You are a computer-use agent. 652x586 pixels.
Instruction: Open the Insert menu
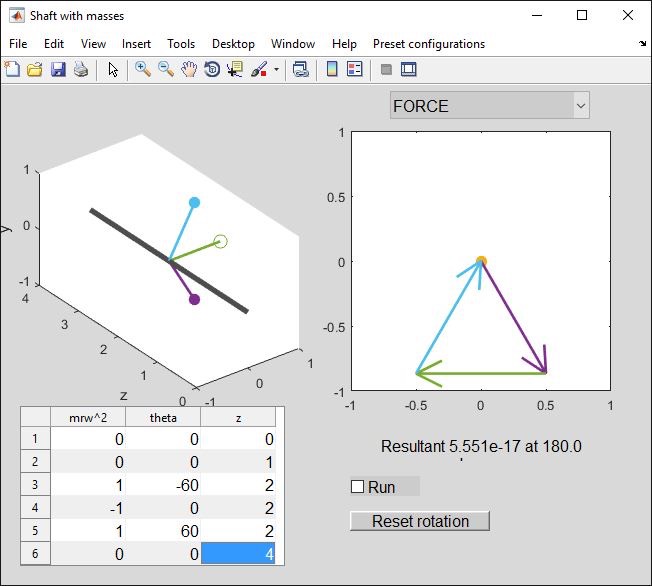pos(136,44)
